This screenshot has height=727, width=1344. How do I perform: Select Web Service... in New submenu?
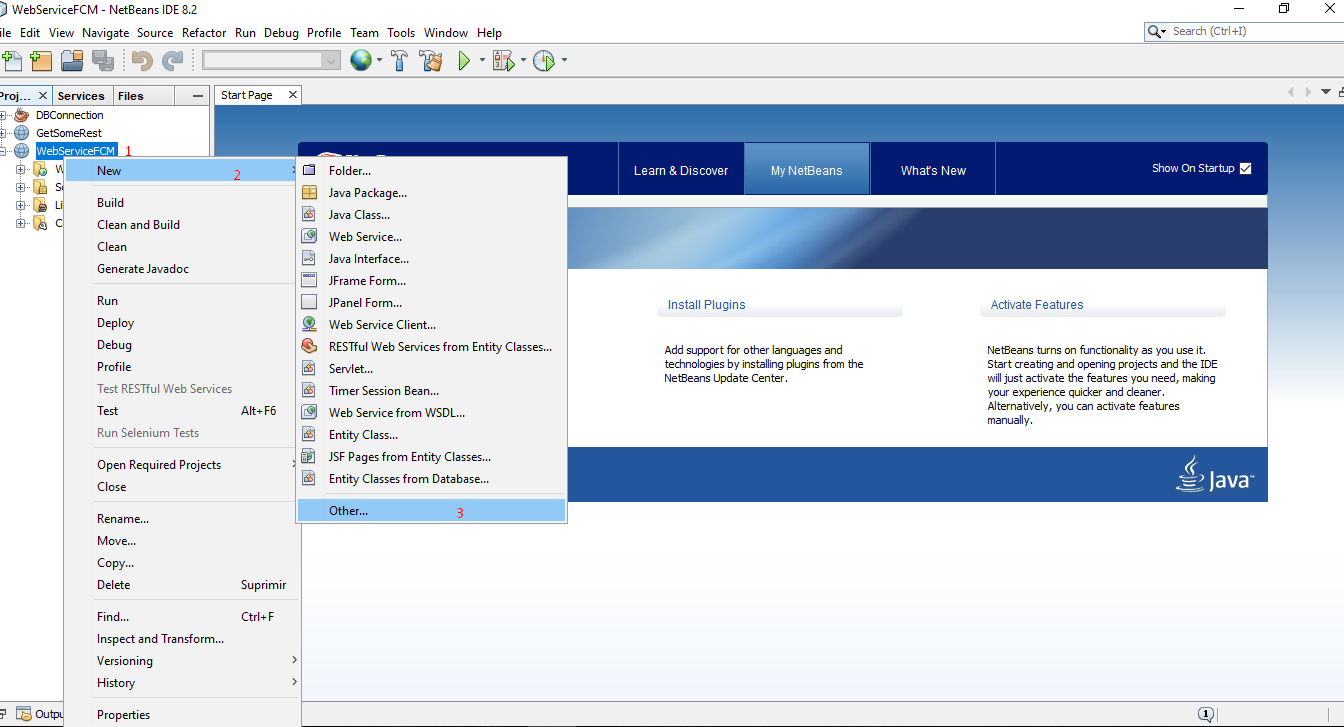tap(432, 237)
